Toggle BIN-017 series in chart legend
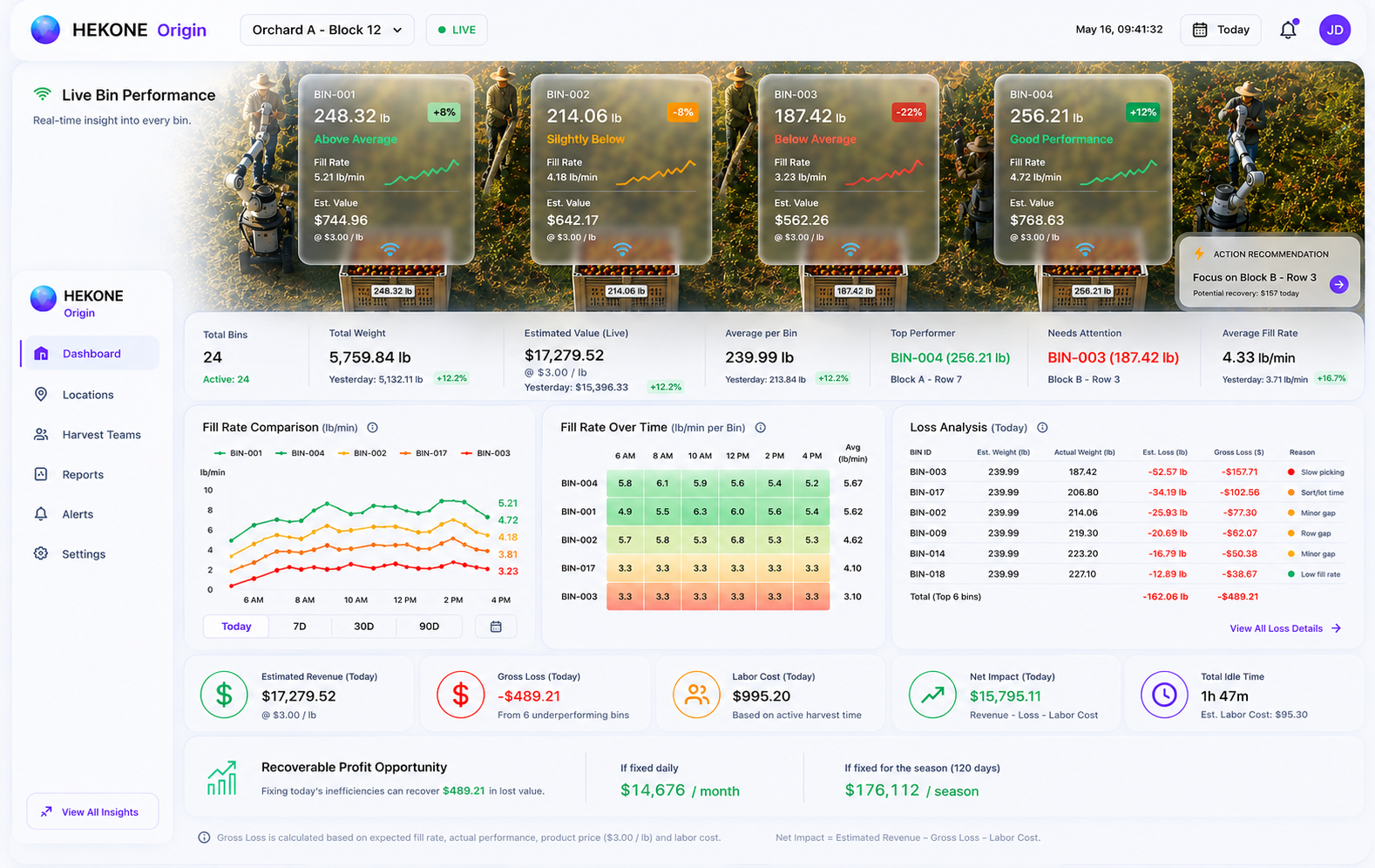 pos(423,453)
